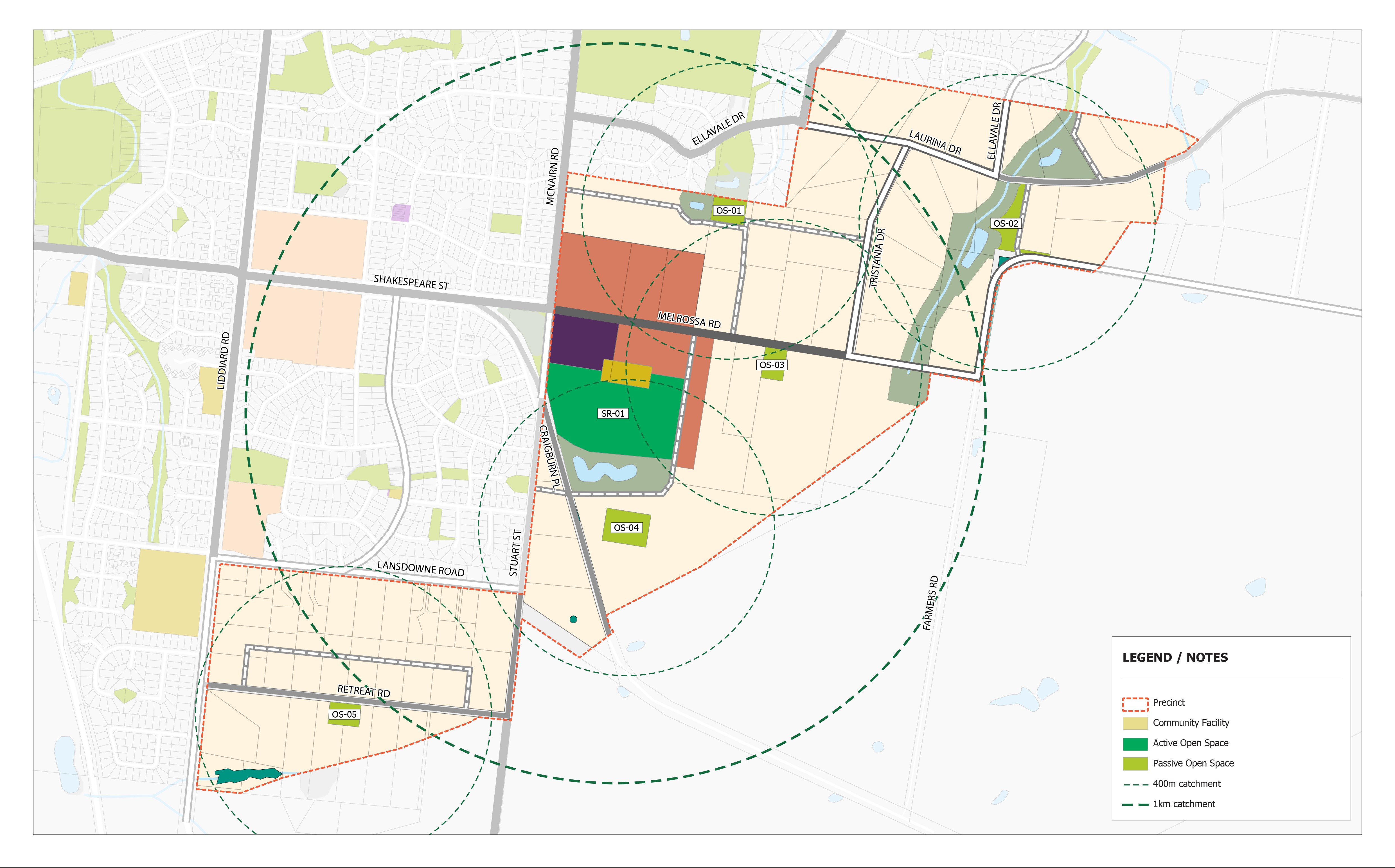Screen dimensions: 1395x868
Task: Select the MELROSSA RD road label
Action: [x=689, y=320]
